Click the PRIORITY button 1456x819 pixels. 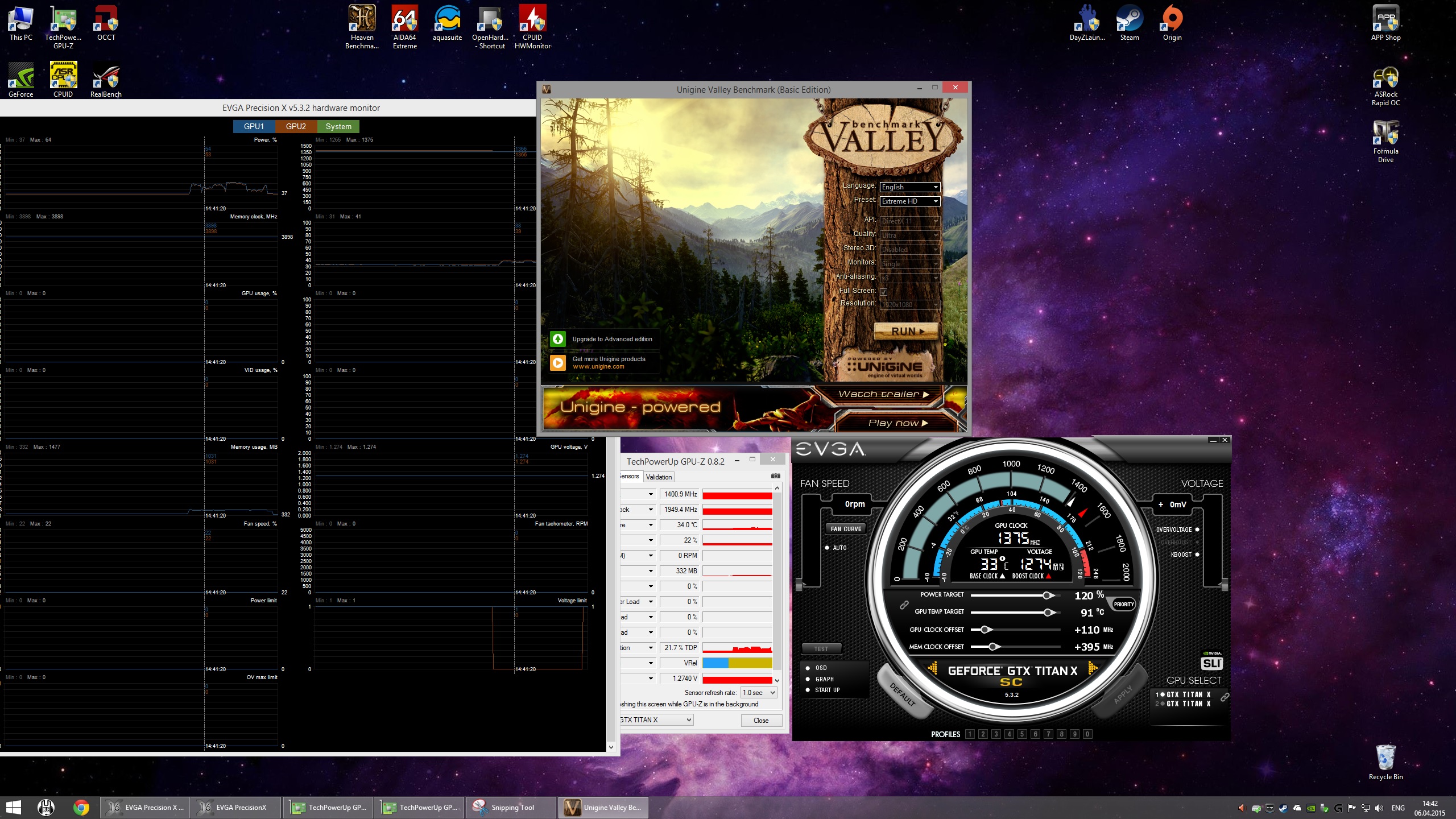tap(1123, 604)
